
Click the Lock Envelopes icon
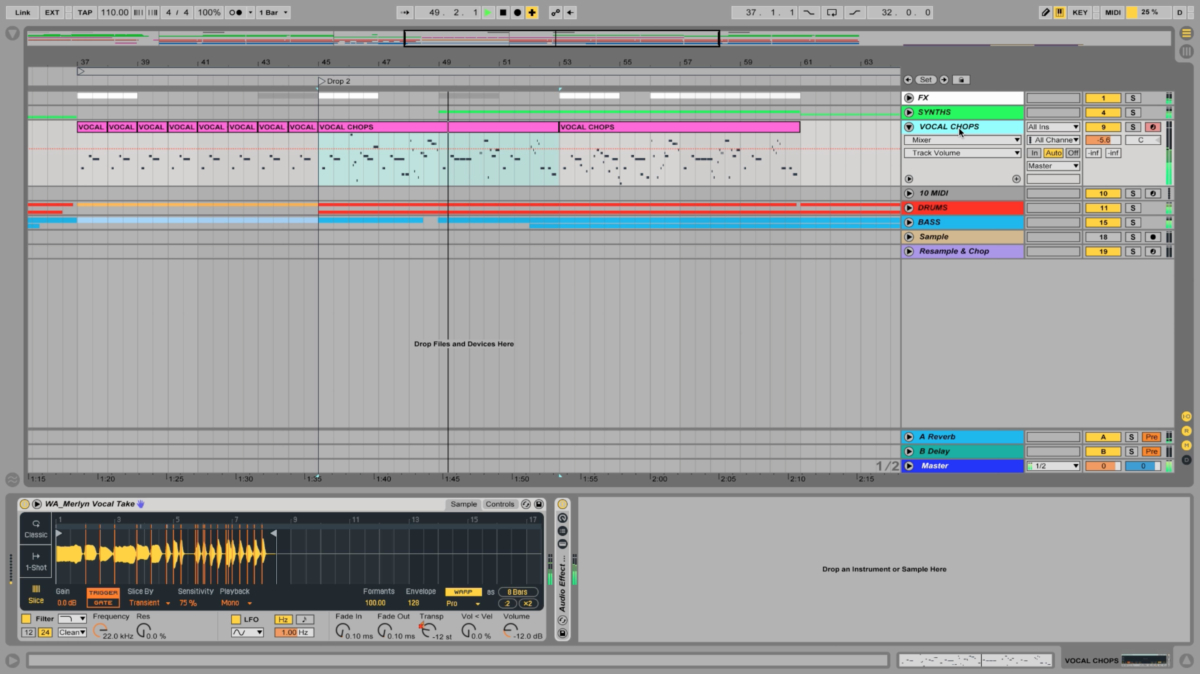tap(960, 80)
